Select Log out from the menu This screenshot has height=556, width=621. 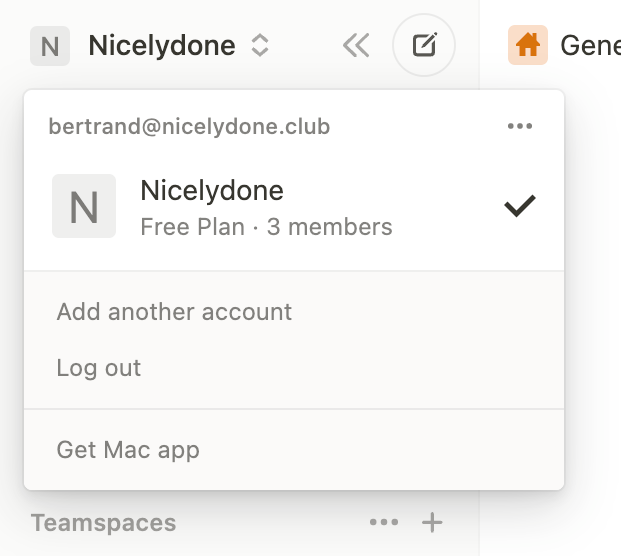99,368
